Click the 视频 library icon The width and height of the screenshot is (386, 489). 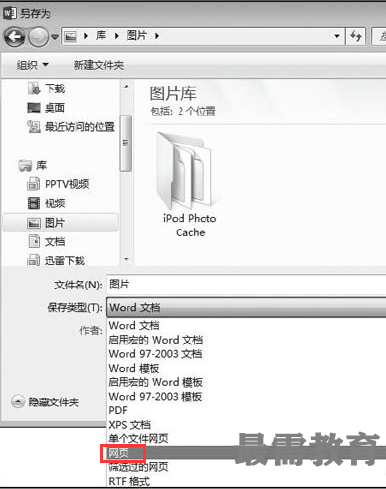pos(34,203)
